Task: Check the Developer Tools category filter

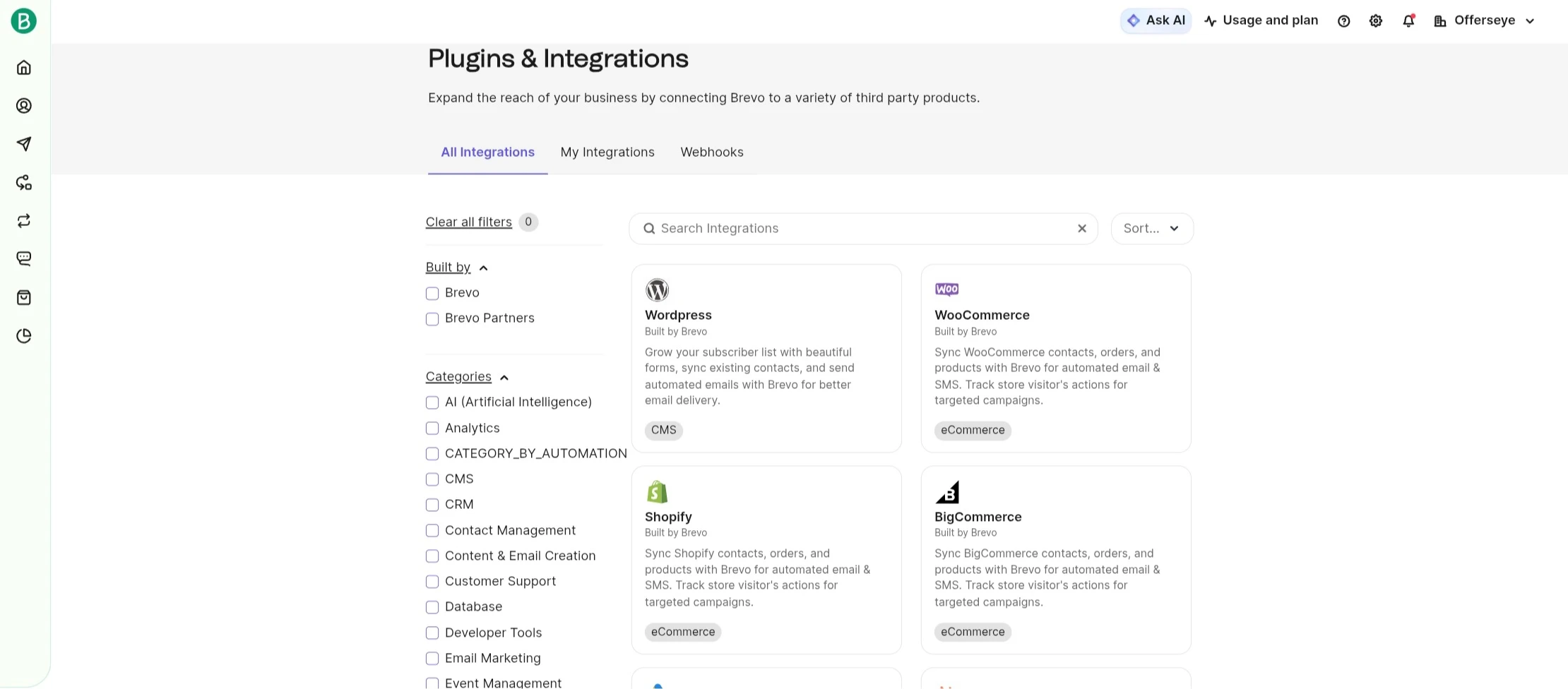Action: coord(432,633)
